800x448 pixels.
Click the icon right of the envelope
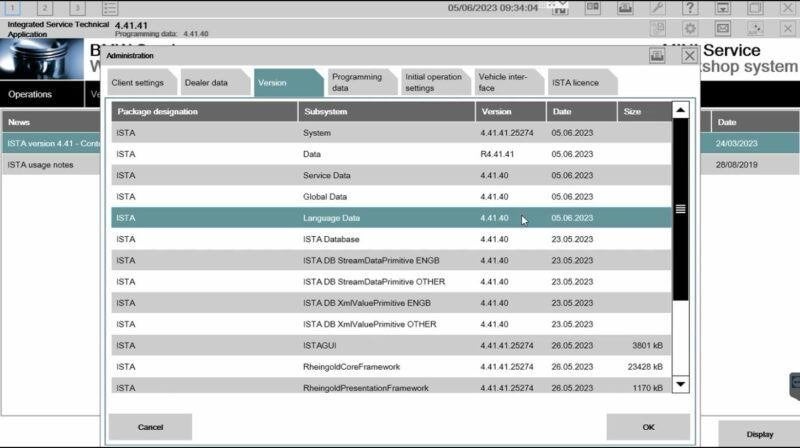tap(755, 29)
